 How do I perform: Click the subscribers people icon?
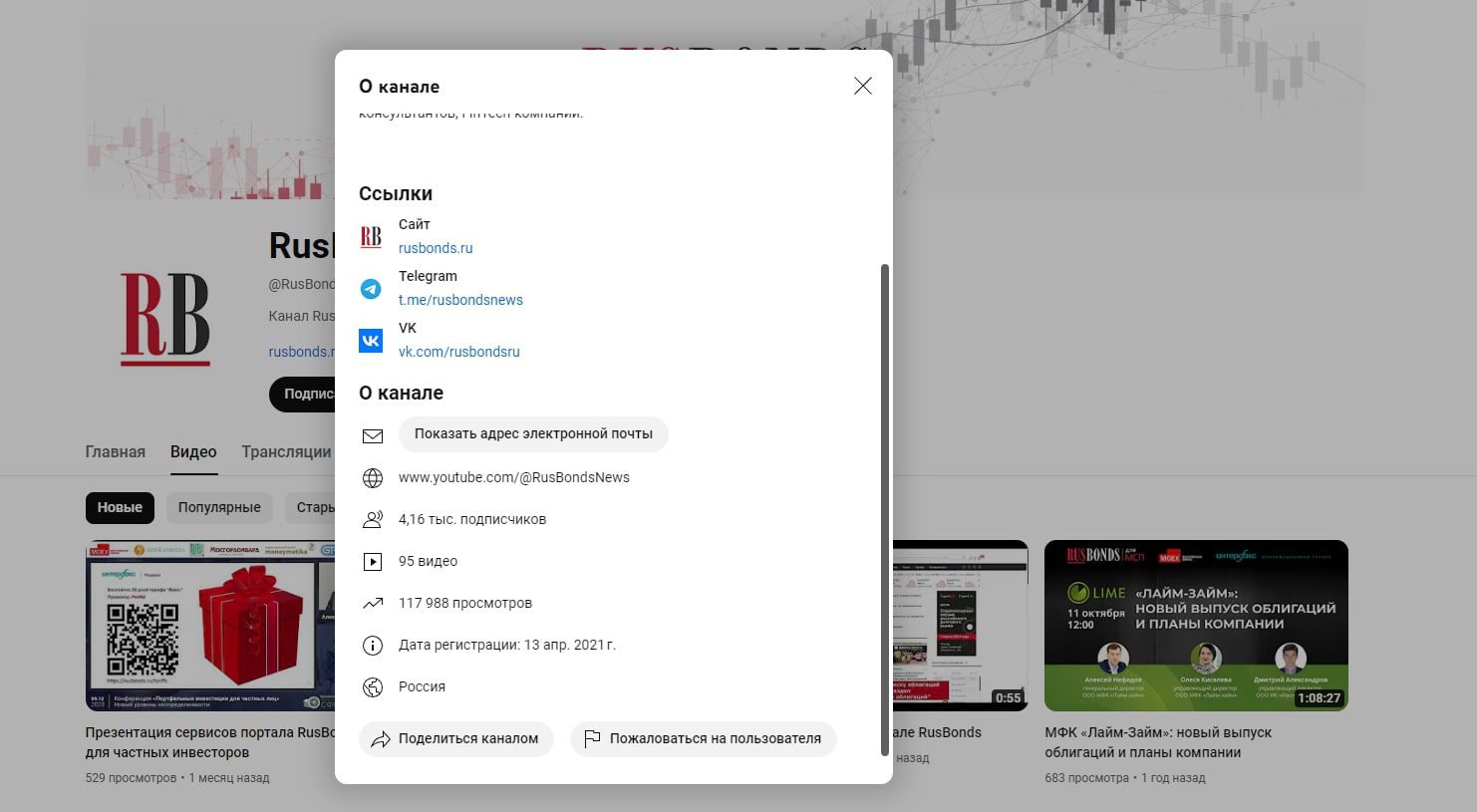click(373, 520)
